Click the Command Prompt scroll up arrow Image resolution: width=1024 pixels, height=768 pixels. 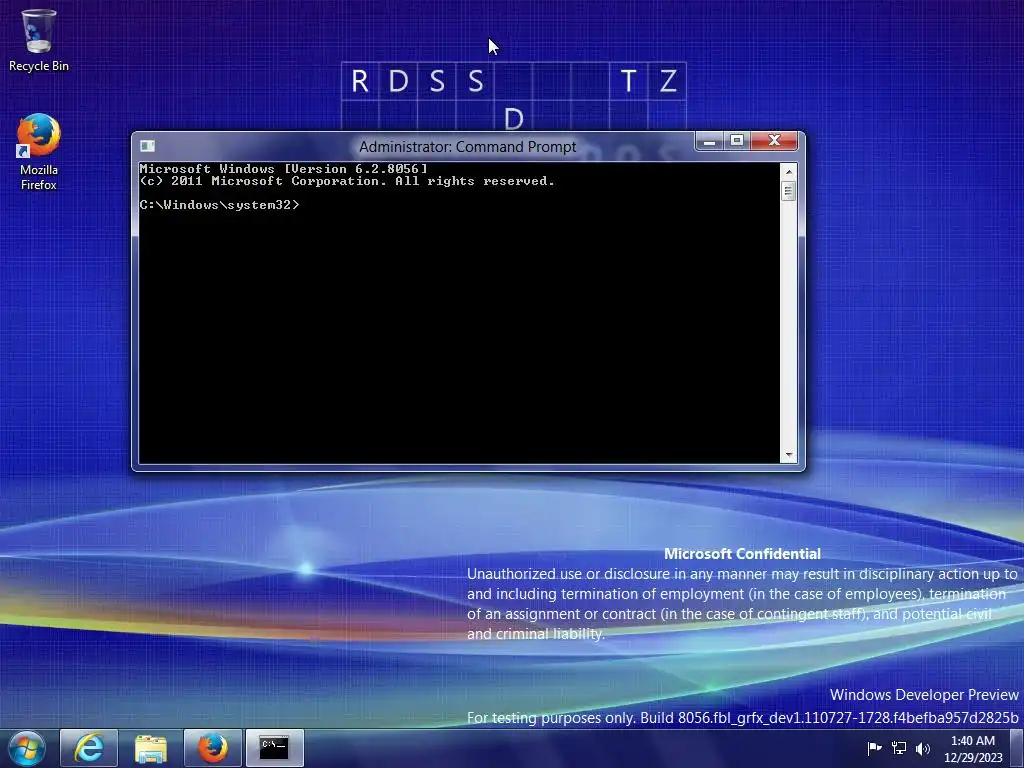tap(789, 172)
